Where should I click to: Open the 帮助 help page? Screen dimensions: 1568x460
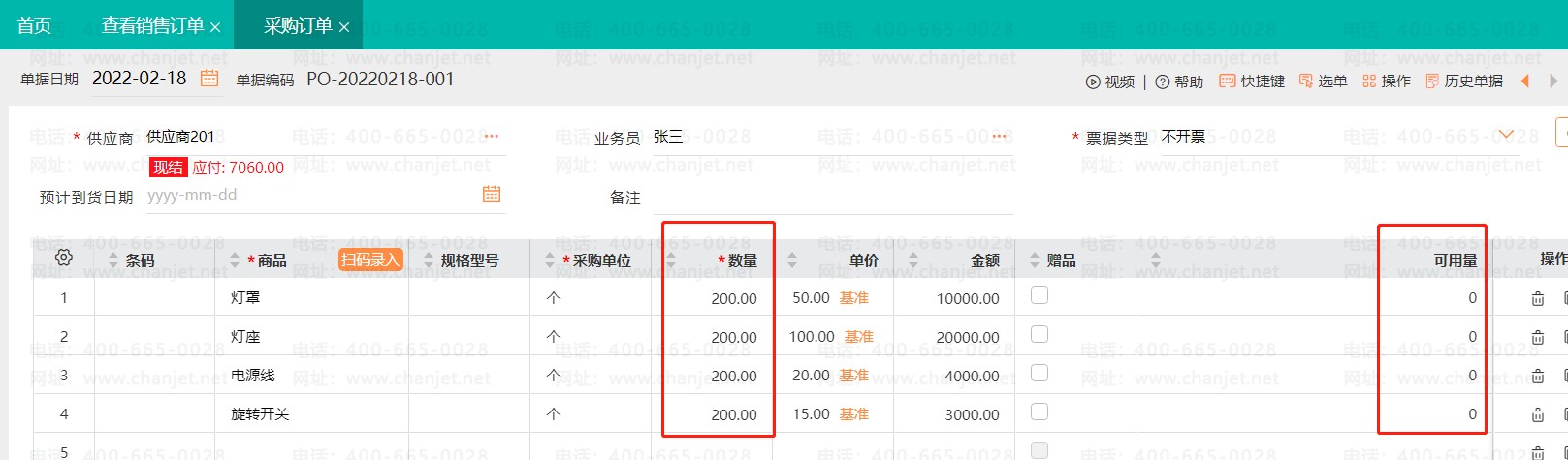tap(1179, 82)
